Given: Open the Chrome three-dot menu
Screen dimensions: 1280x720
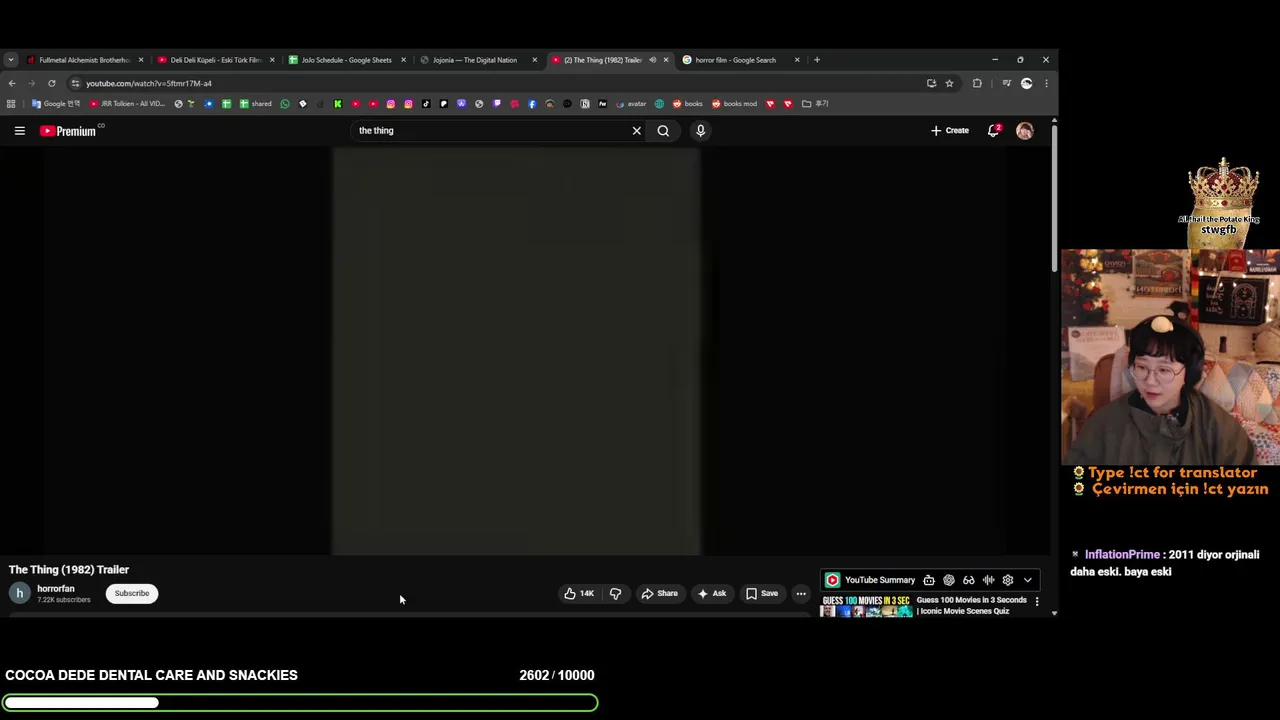Looking at the screenshot, I should click(x=1046, y=84).
